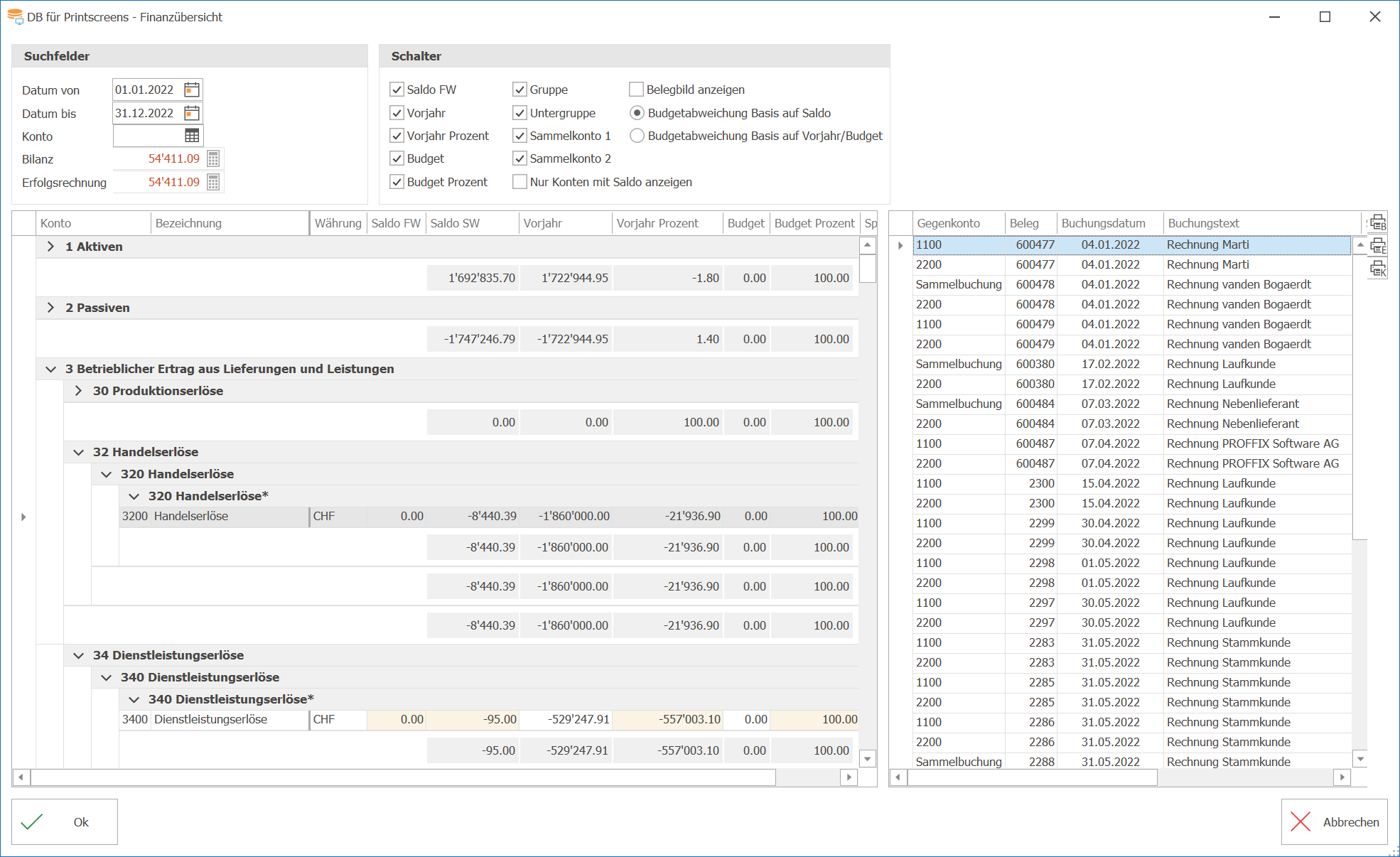This screenshot has width=1400, height=857.
Task: Collapse the 32 Handelserlöse subgroup
Action: (78, 452)
